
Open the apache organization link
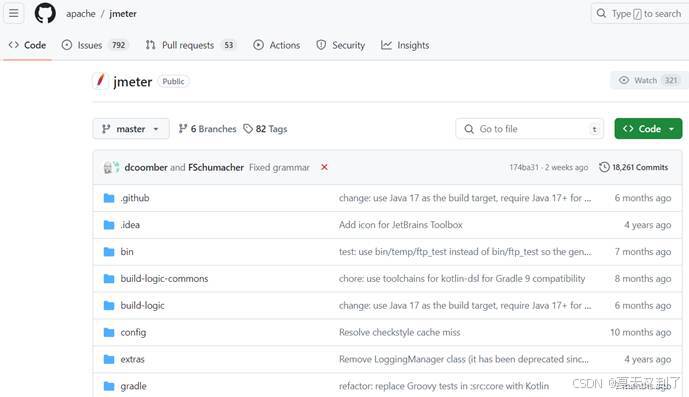tap(80, 14)
